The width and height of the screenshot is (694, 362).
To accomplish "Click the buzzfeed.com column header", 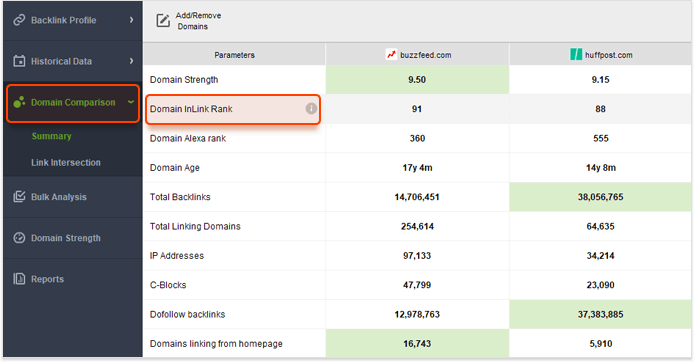I will (x=417, y=55).
